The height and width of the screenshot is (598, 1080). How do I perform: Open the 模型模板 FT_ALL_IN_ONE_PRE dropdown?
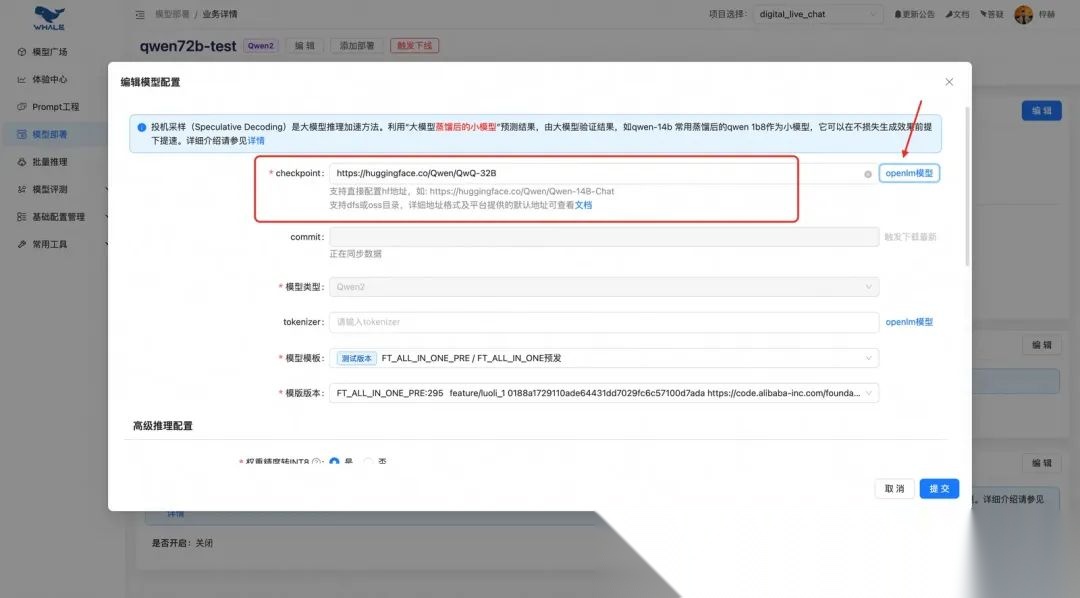[604, 358]
